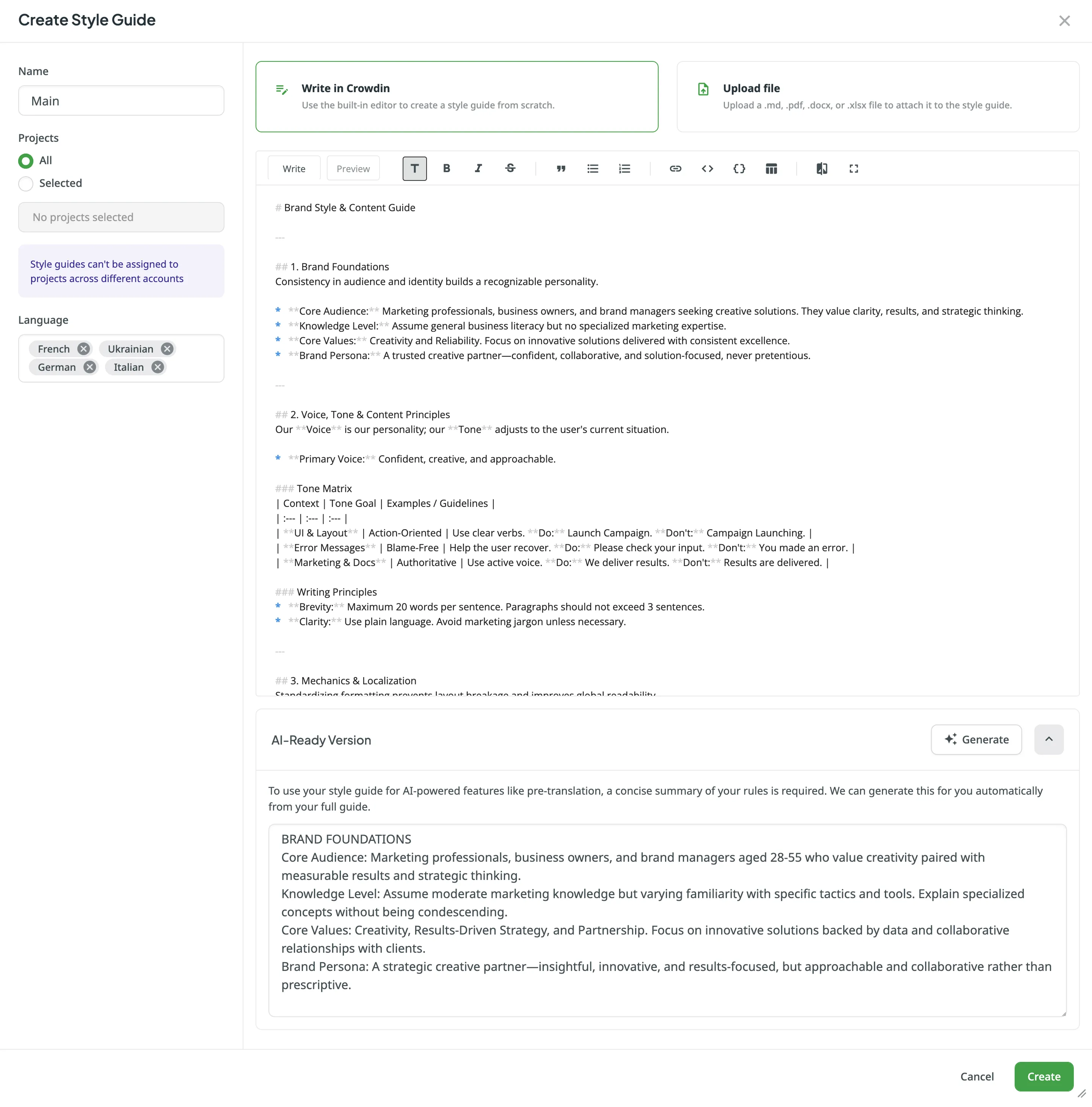The width and height of the screenshot is (1092, 1107).
Task: Insert a bulleted list
Action: 592,168
